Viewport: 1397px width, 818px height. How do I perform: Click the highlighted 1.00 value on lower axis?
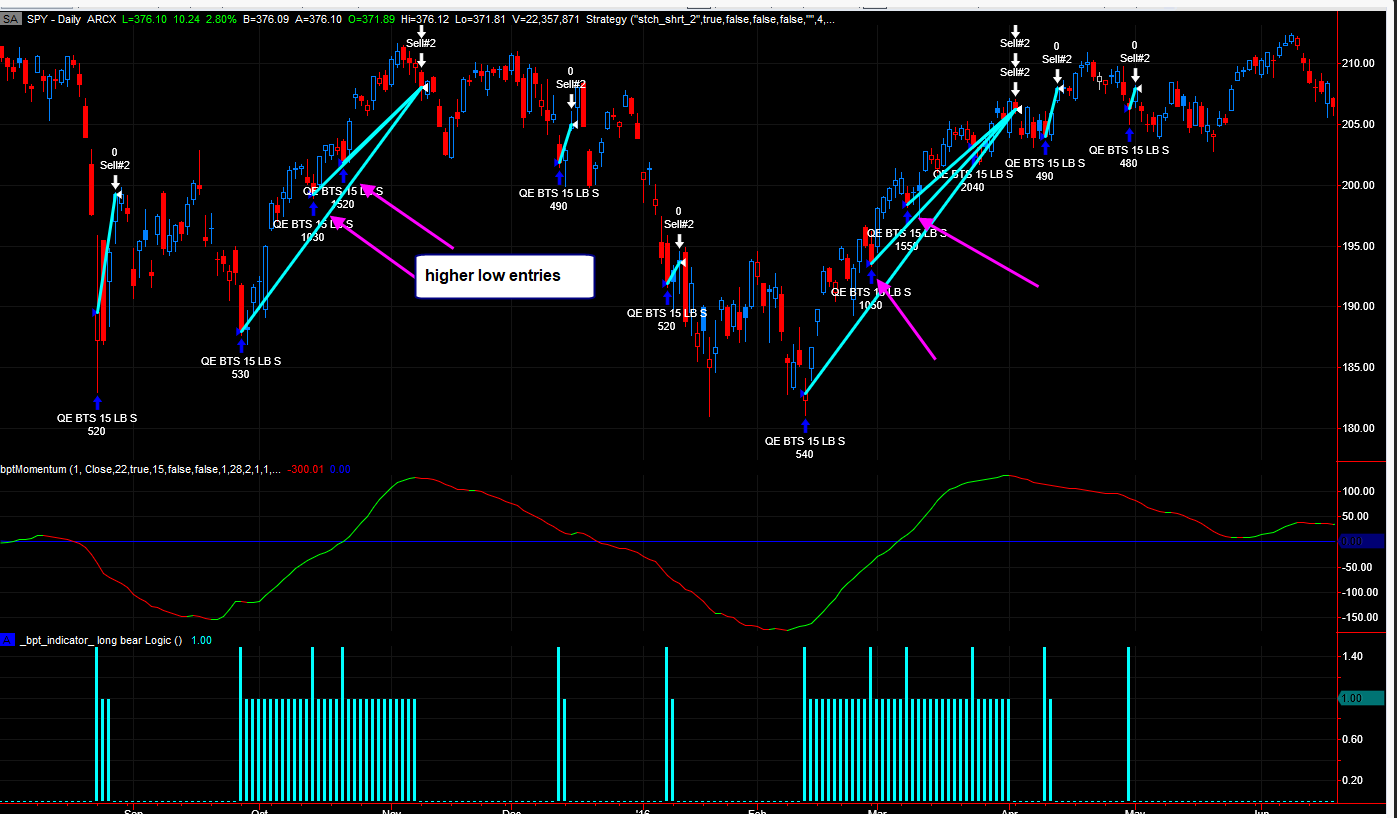coord(1360,698)
